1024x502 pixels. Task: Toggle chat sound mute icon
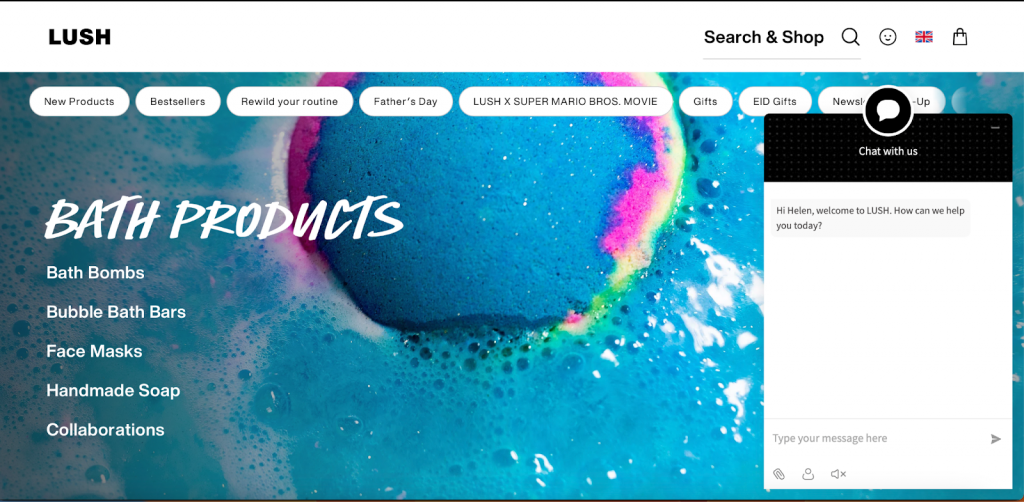(x=838, y=474)
